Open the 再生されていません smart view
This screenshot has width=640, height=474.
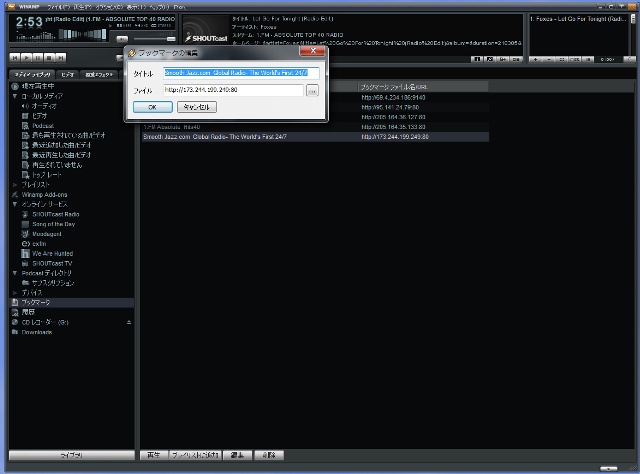[57, 165]
